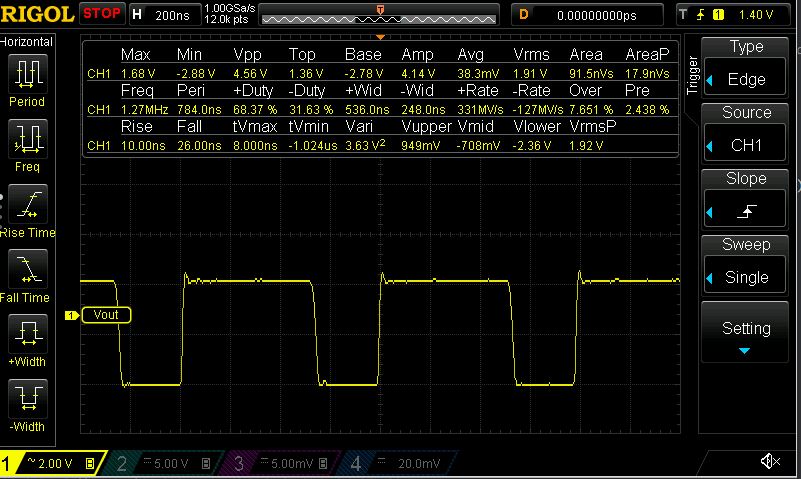Screen dimensions: 801x479
Task: Click the 1.00GSa/s sample rate readout
Action: tap(229, 9)
